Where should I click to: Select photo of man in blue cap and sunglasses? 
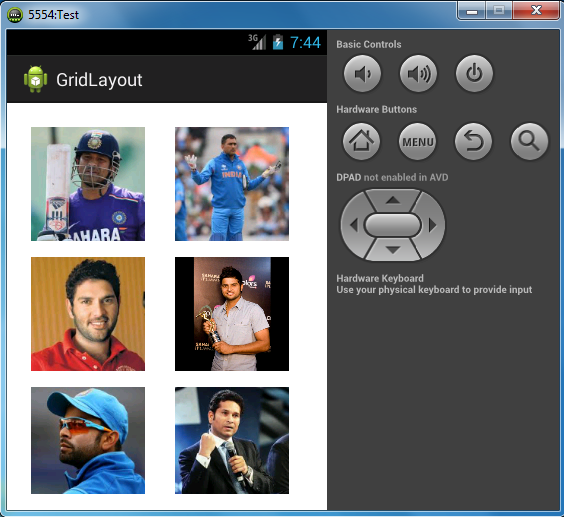pos(88,440)
